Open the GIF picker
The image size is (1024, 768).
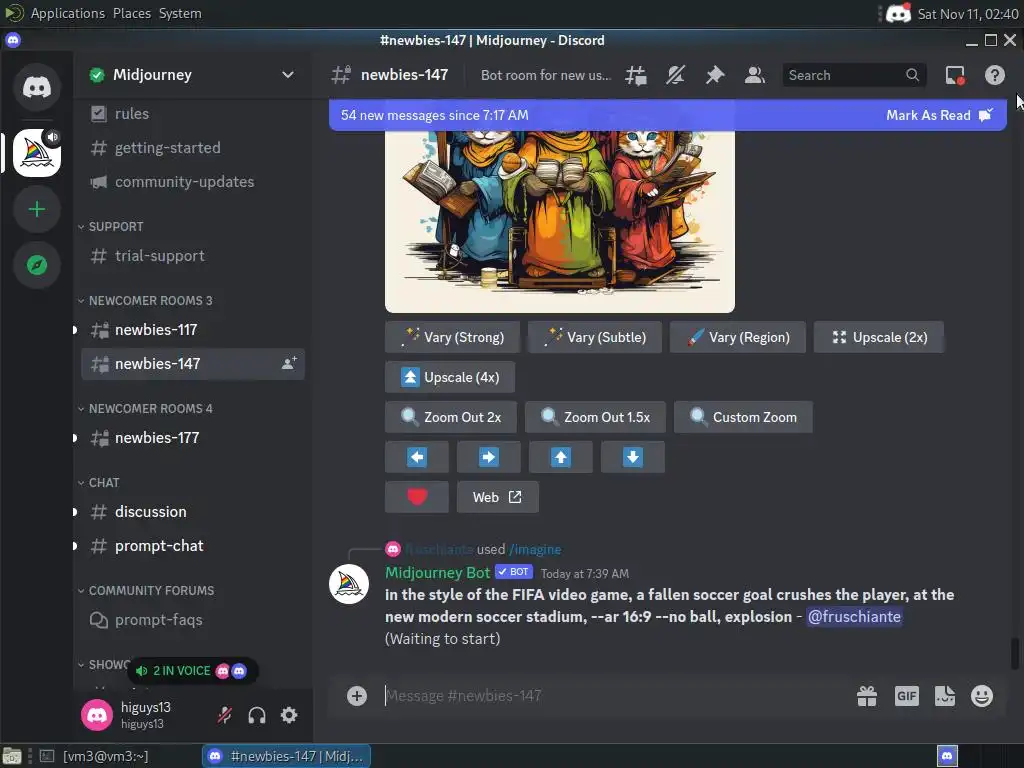tap(906, 696)
